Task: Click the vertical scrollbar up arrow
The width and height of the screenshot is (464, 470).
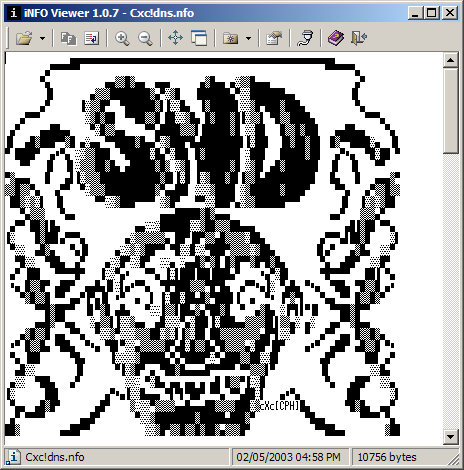Action: click(x=450, y=60)
